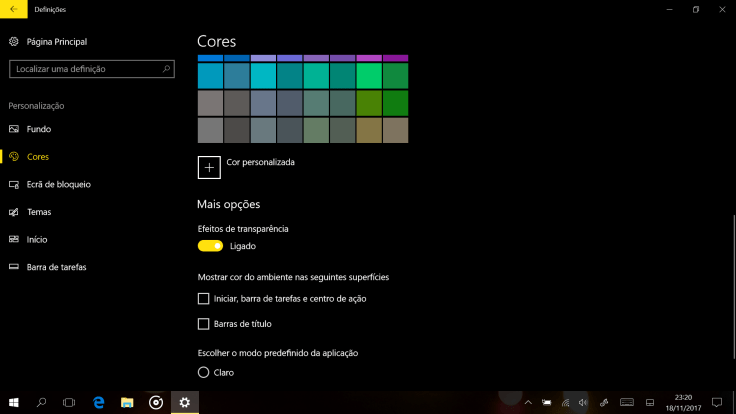Go to the Fundo settings page
This screenshot has height=414, width=736.
(x=39, y=129)
